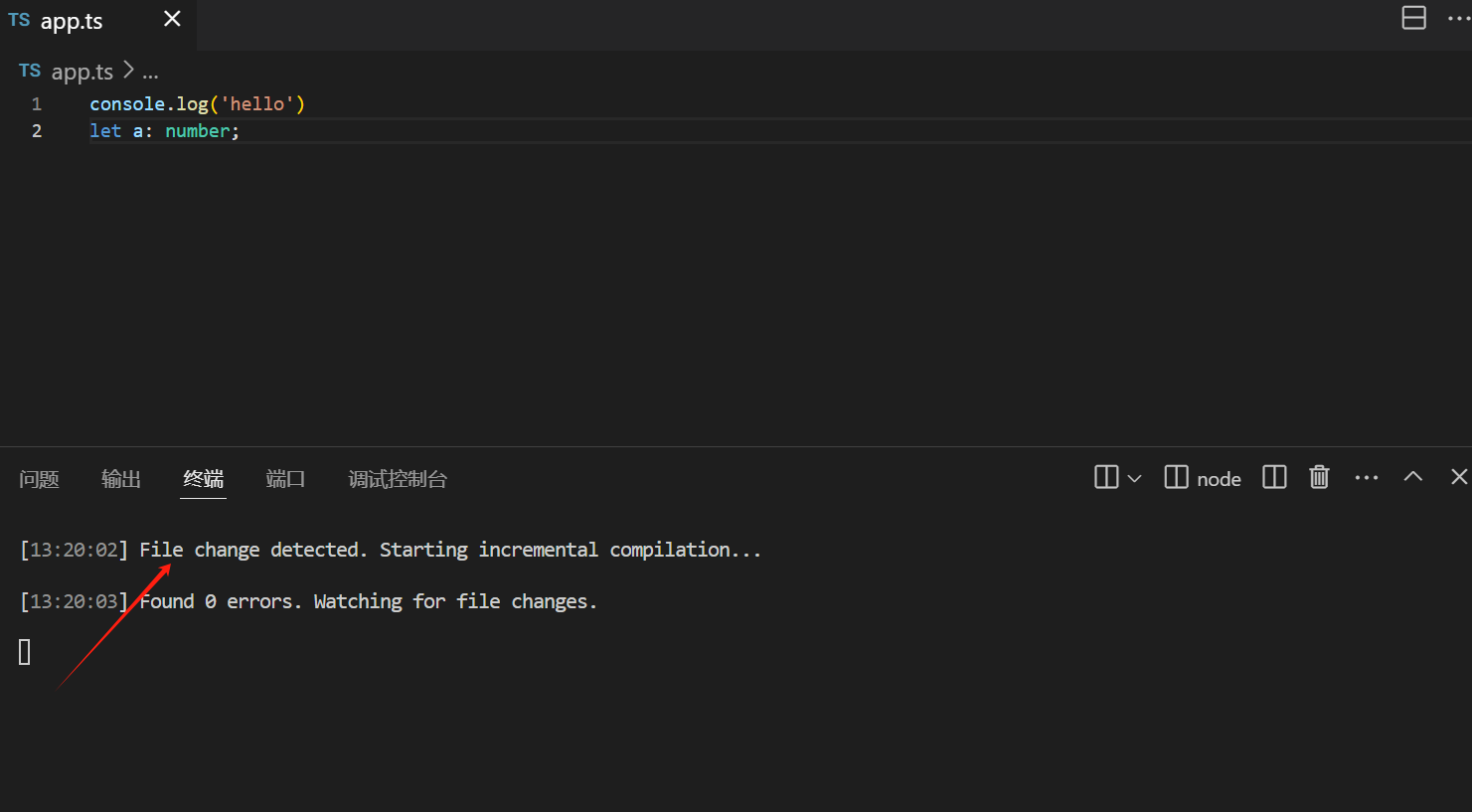Split the terminal
The image size is (1472, 812).
point(1274,477)
